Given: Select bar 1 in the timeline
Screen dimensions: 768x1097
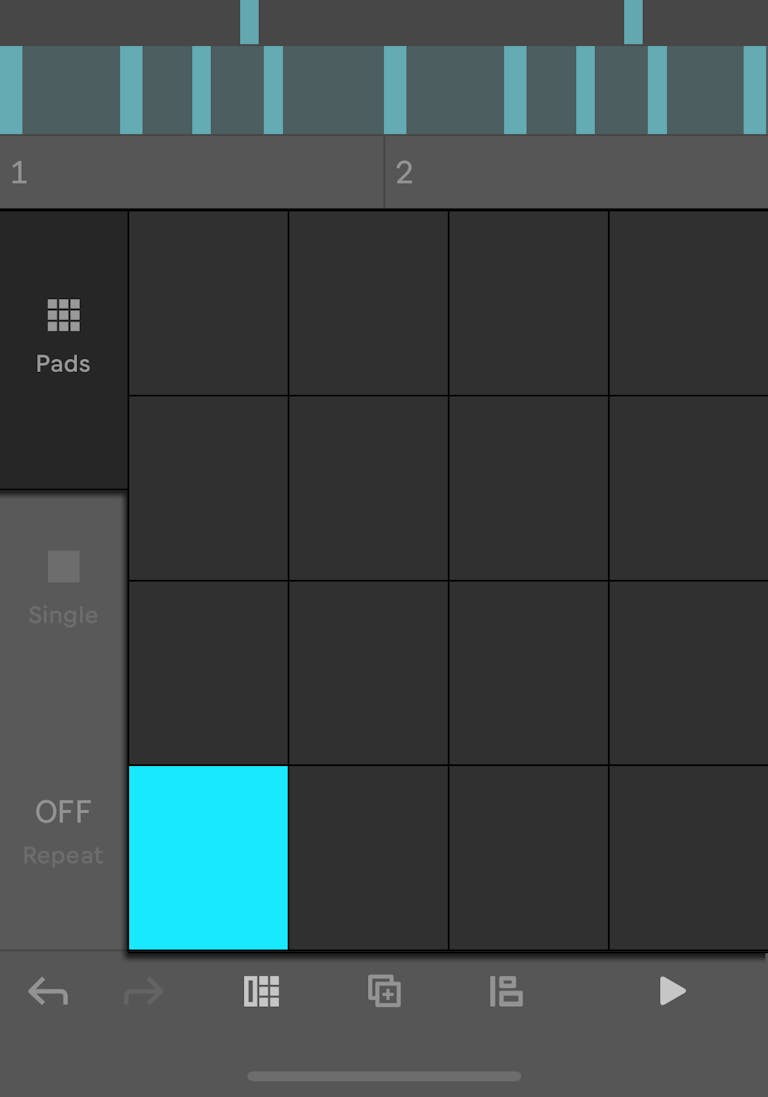Looking at the screenshot, I should [190, 171].
